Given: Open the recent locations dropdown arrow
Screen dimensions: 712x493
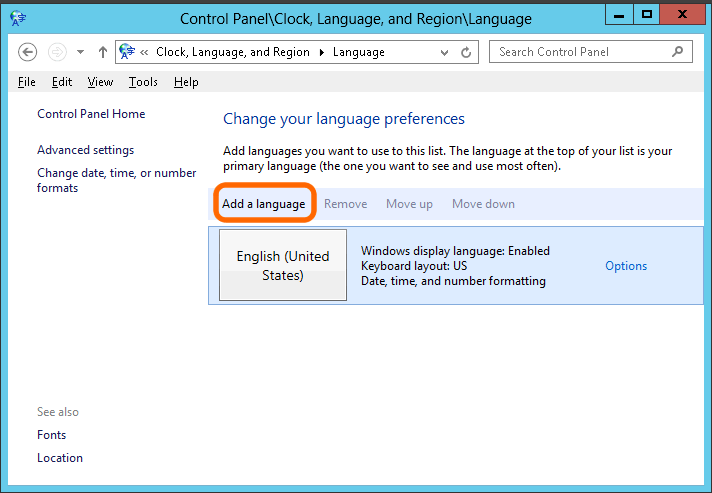Looking at the screenshot, I should (80, 52).
